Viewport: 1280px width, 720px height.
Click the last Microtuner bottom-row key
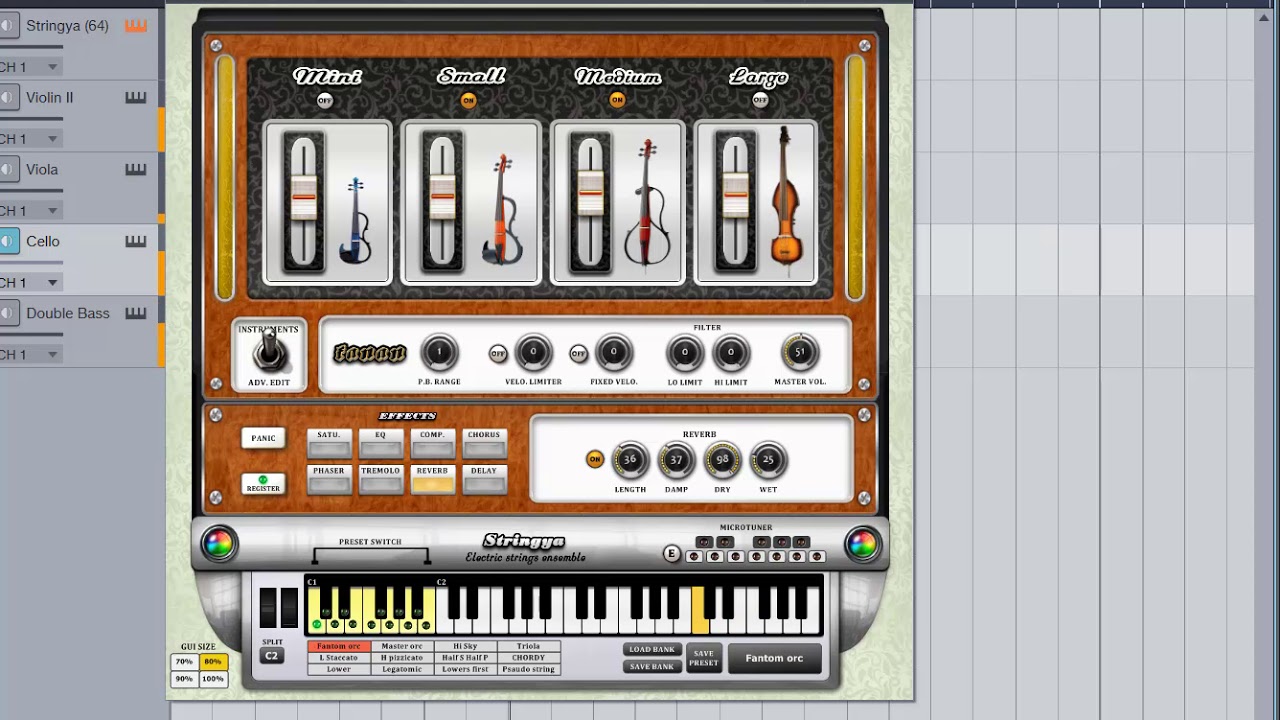click(x=818, y=556)
